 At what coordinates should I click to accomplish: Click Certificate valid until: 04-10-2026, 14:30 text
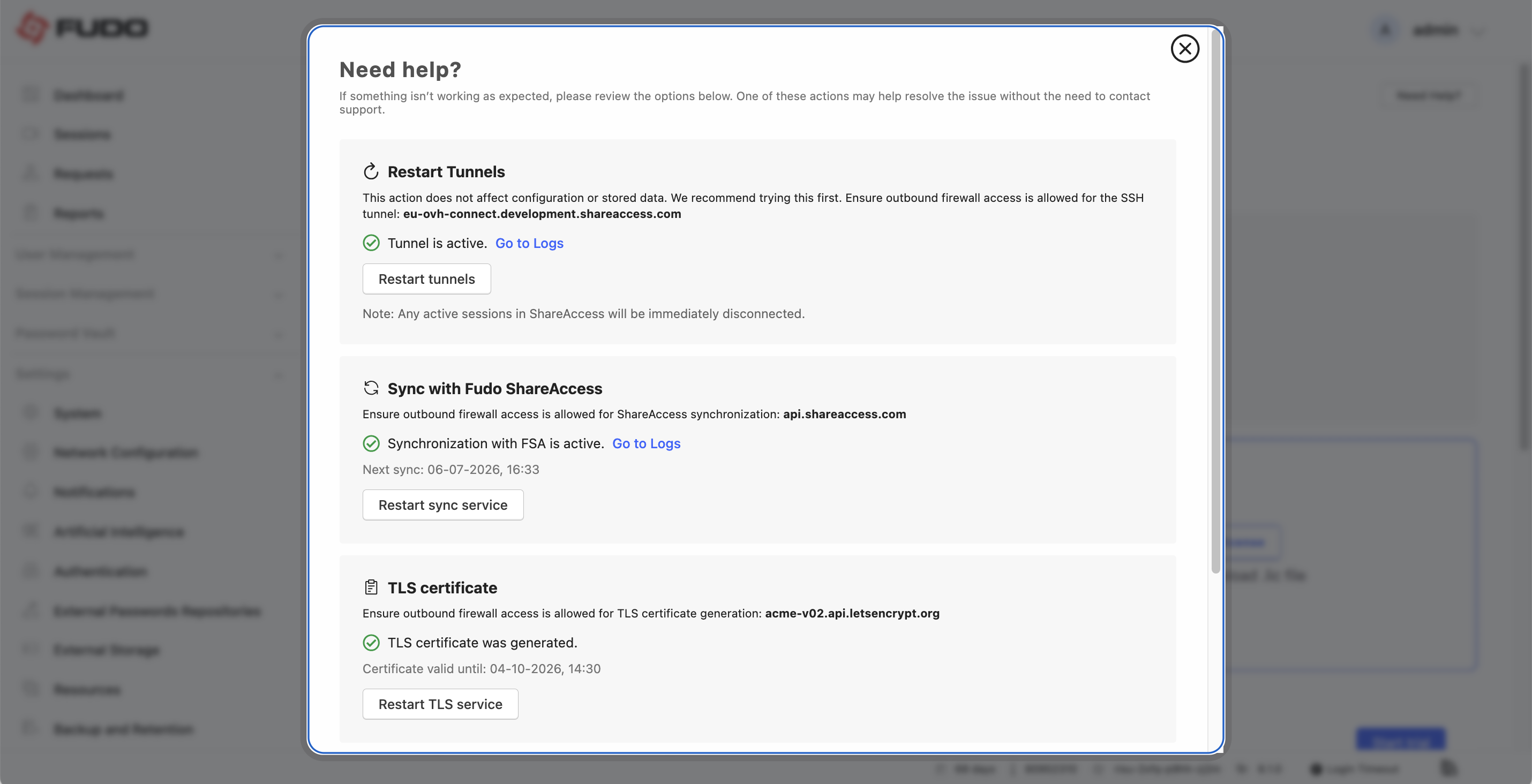[482, 669]
